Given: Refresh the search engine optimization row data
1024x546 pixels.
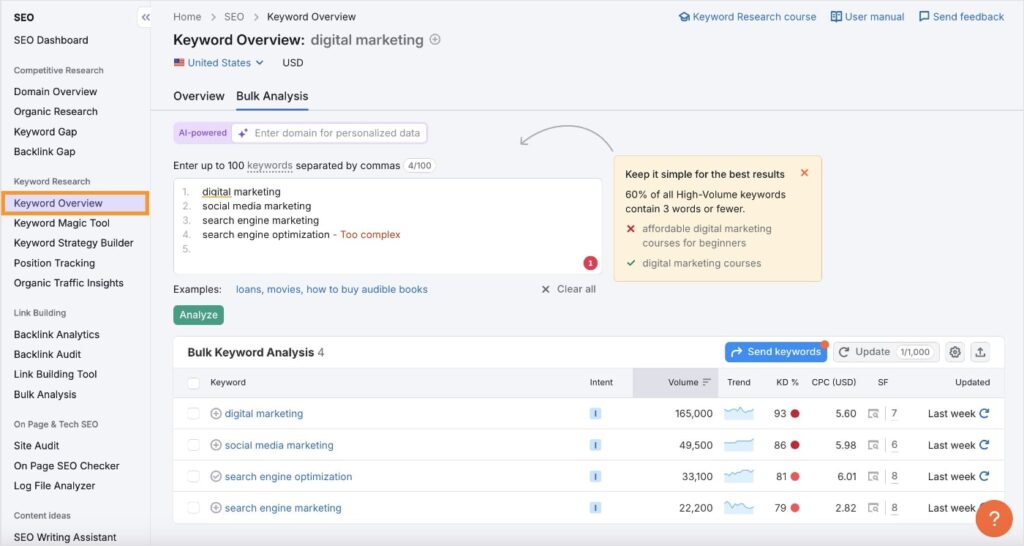Looking at the screenshot, I should coord(984,476).
